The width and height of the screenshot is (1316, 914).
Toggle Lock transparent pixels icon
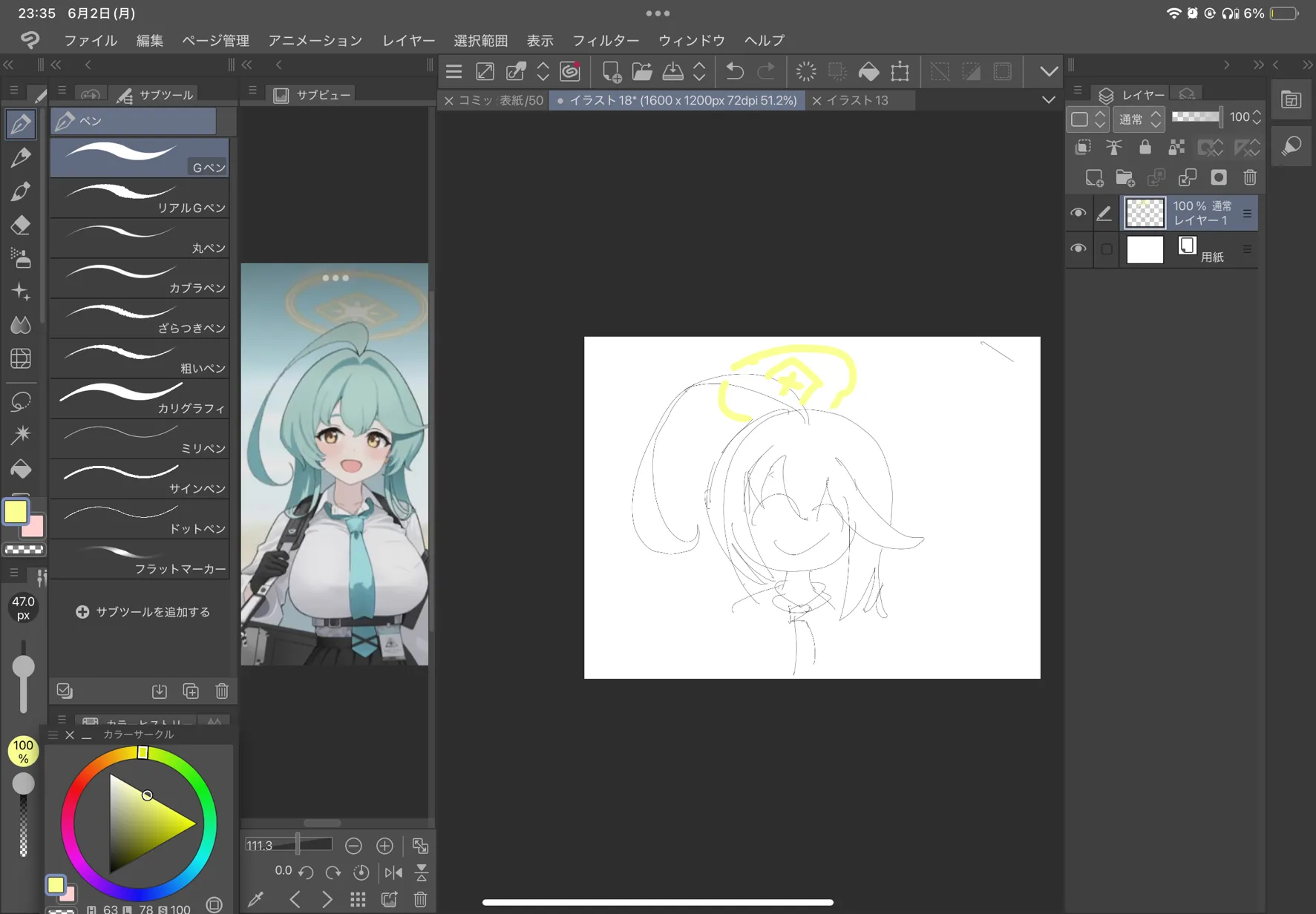click(1176, 147)
